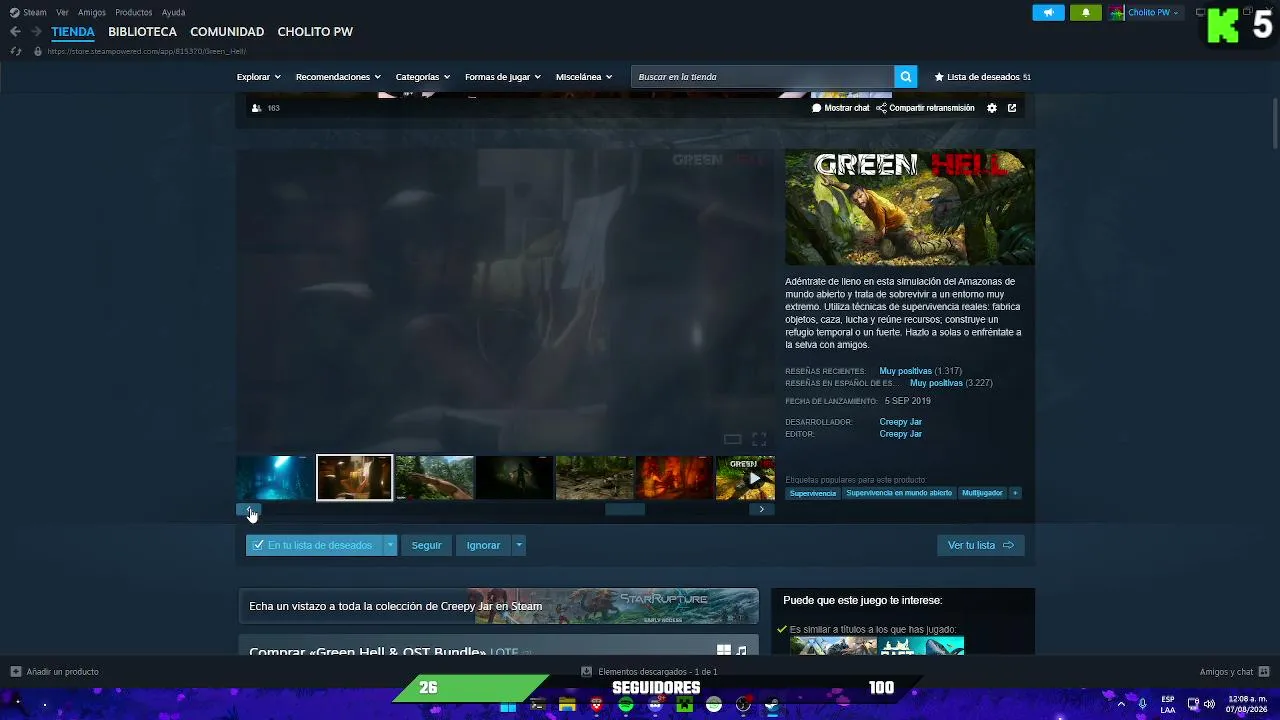Select the highlighted second screenshot thumbnail
The height and width of the screenshot is (720, 1280).
coord(354,478)
